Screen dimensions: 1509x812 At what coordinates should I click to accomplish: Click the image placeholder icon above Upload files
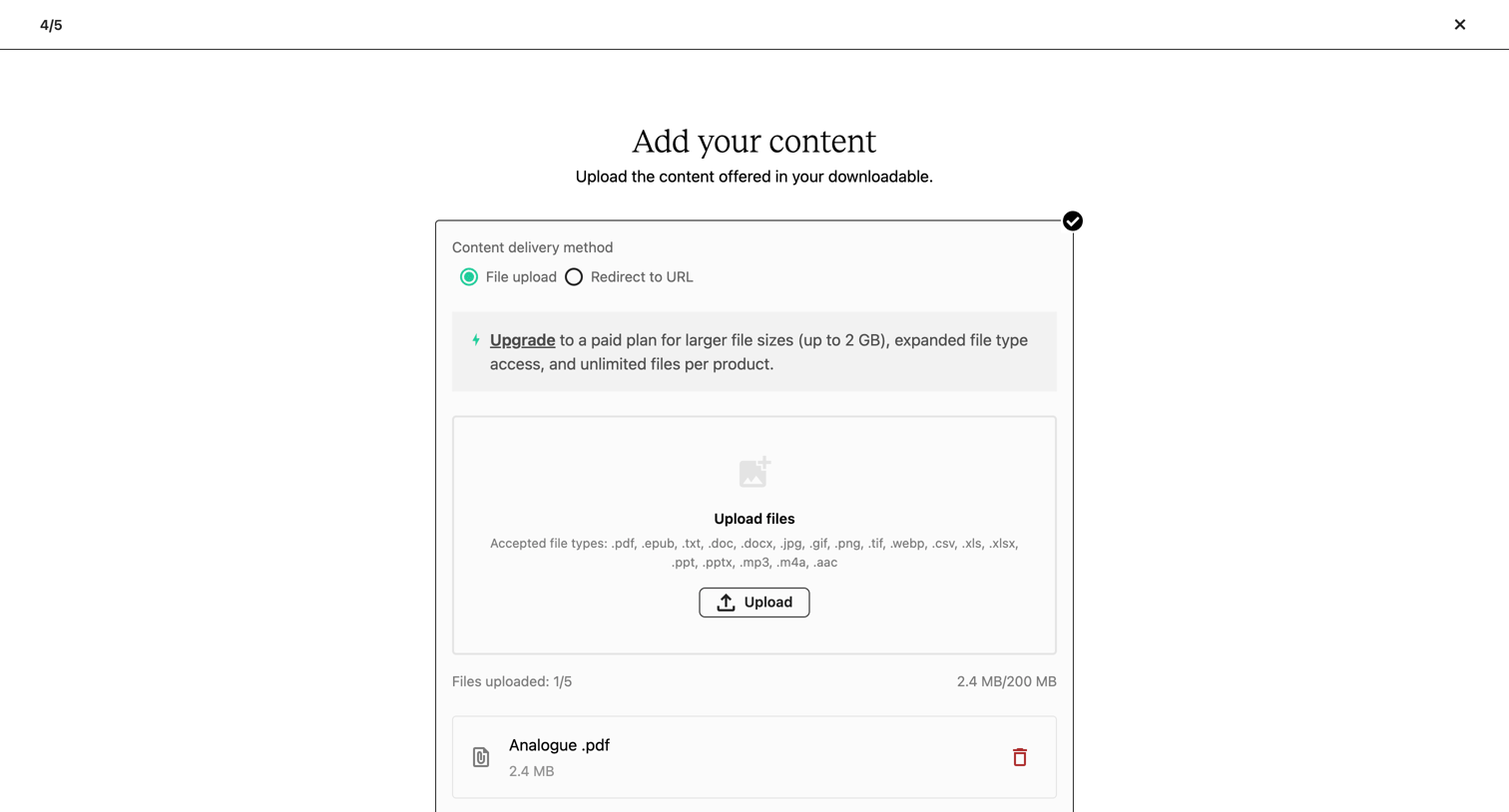point(754,472)
